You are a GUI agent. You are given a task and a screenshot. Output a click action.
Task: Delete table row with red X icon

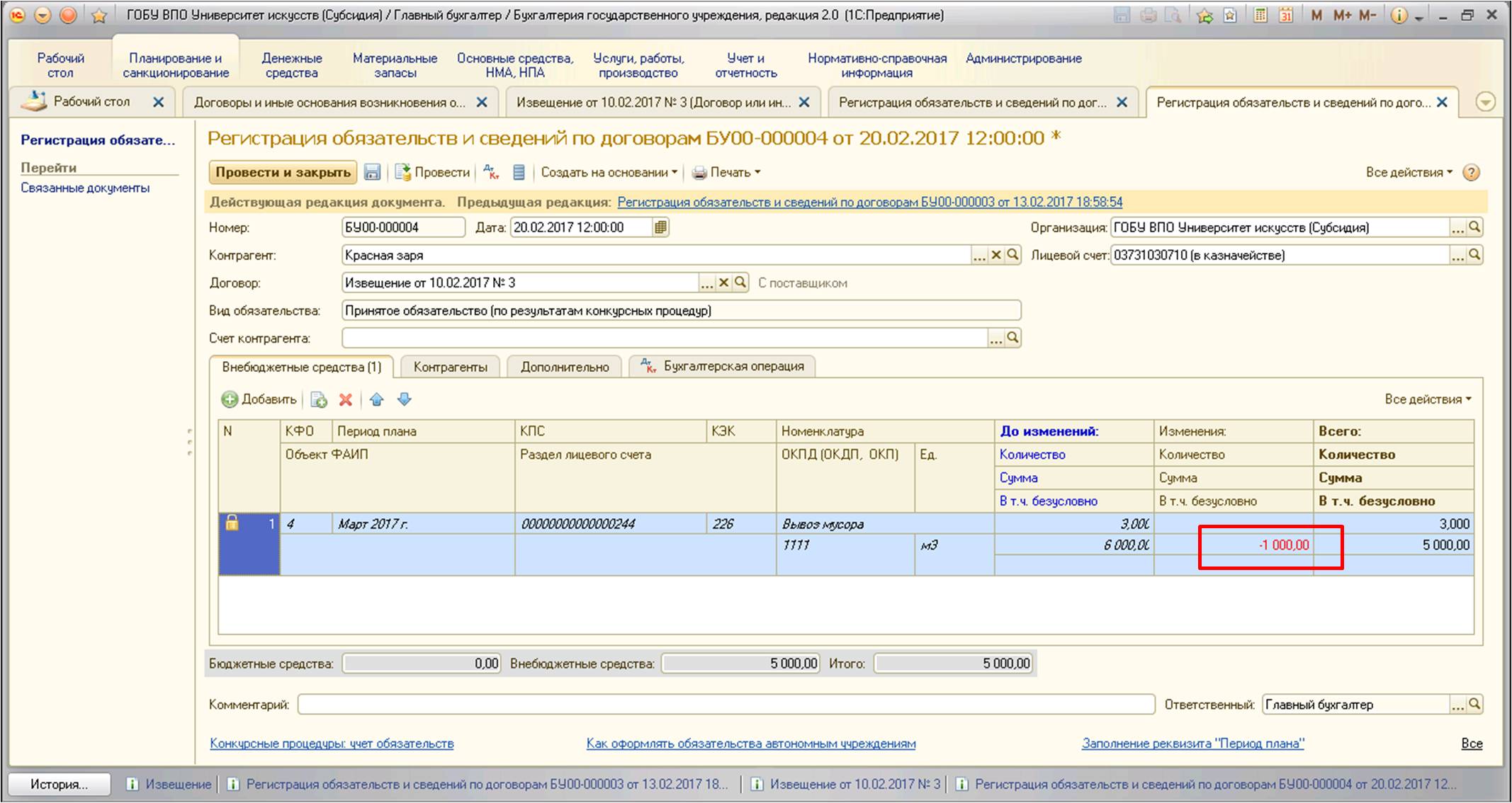346,399
